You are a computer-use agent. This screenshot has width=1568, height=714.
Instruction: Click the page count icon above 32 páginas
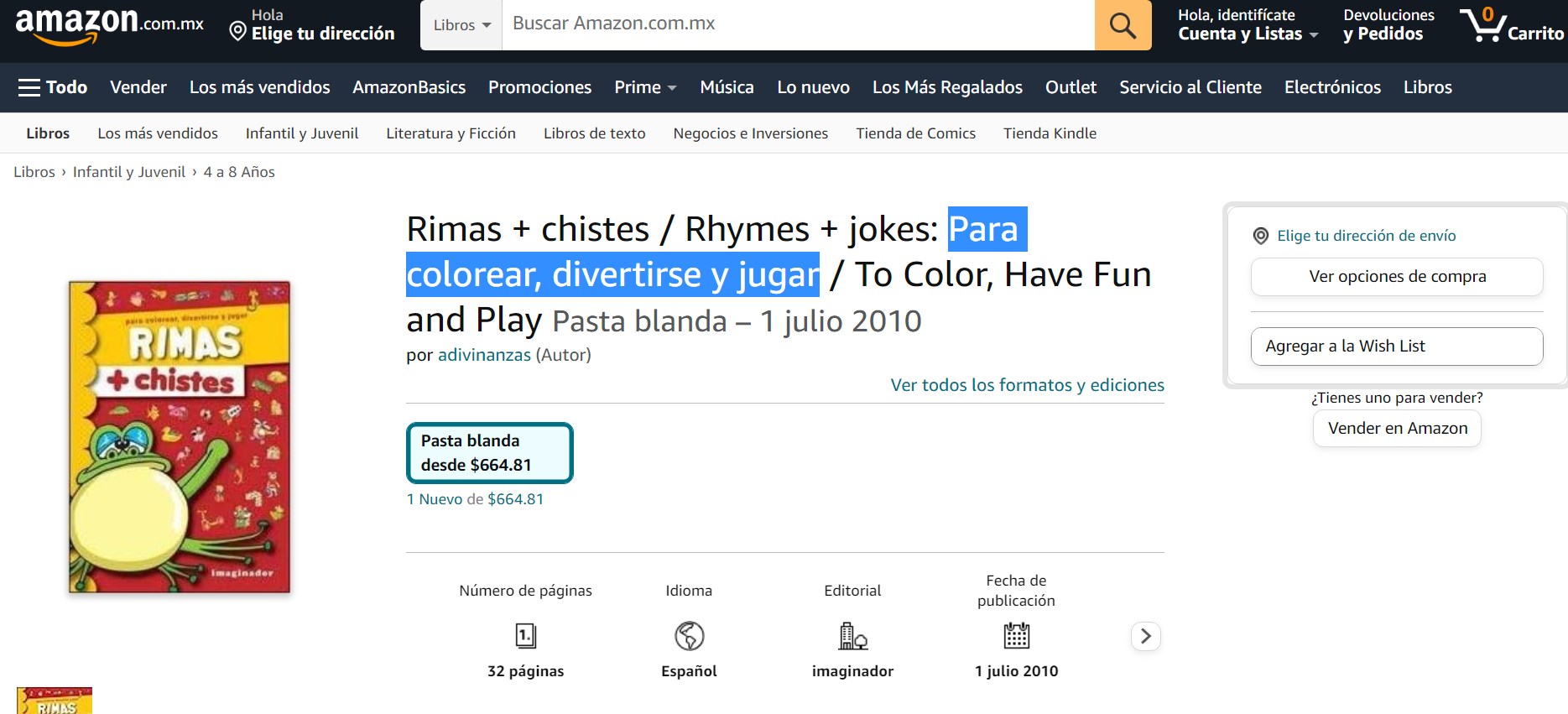pyautogui.click(x=526, y=636)
